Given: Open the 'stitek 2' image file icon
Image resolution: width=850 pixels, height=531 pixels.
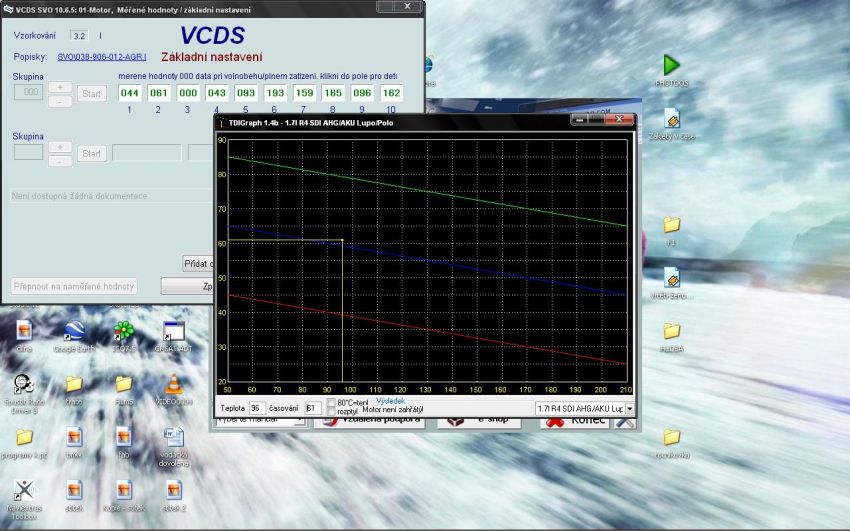Looking at the screenshot, I should (173, 490).
